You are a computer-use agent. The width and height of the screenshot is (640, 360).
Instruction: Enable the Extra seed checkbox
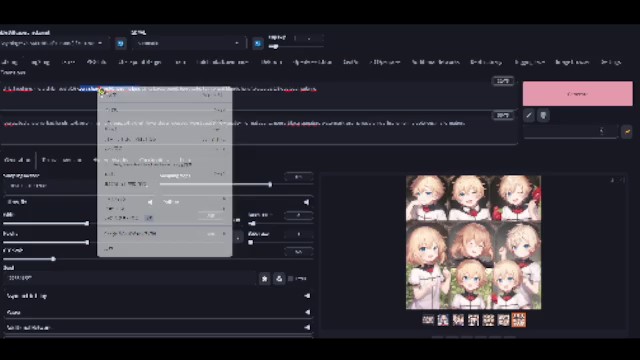pos(291,278)
